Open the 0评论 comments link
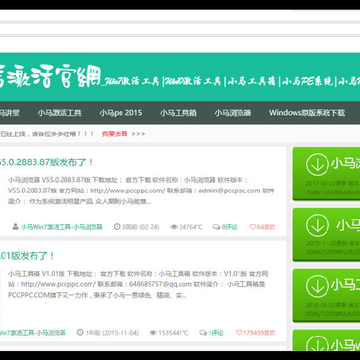The image size is (360, 360). pos(229,227)
